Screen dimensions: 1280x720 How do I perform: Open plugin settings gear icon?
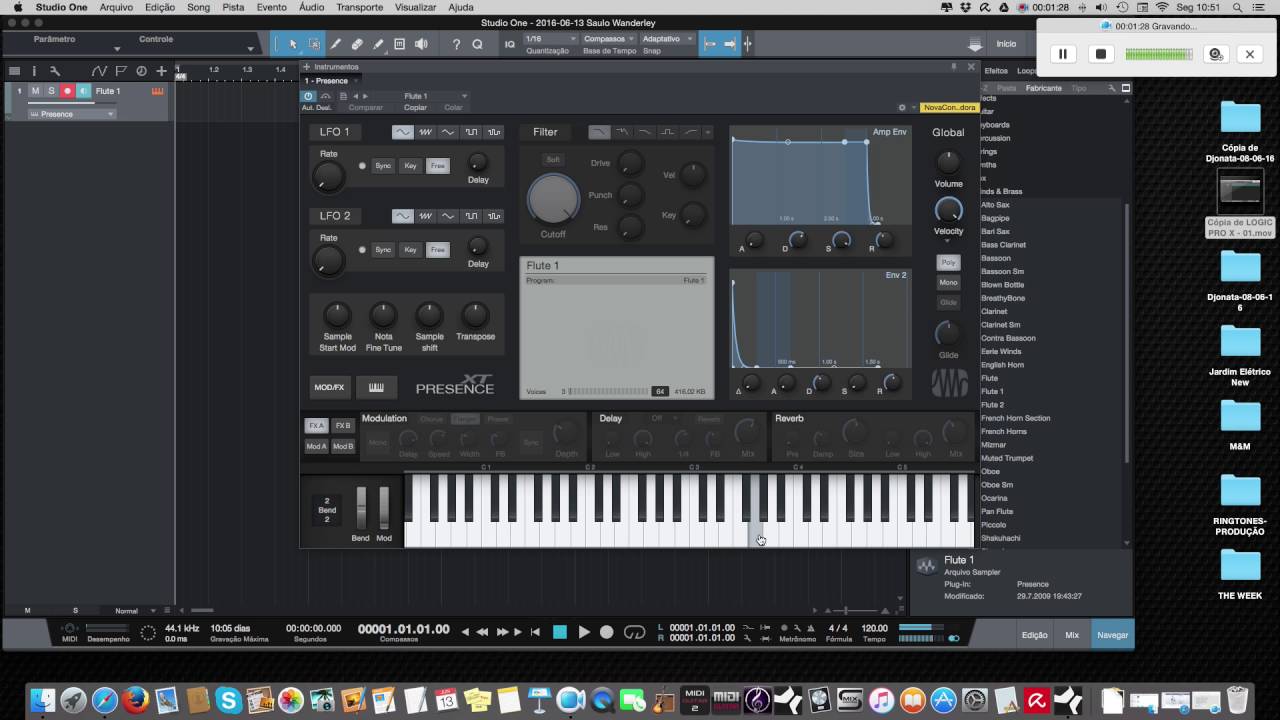click(x=902, y=108)
